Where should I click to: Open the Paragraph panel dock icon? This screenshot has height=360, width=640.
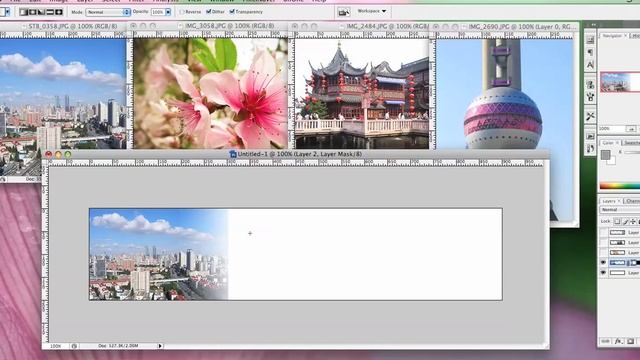click(x=590, y=52)
